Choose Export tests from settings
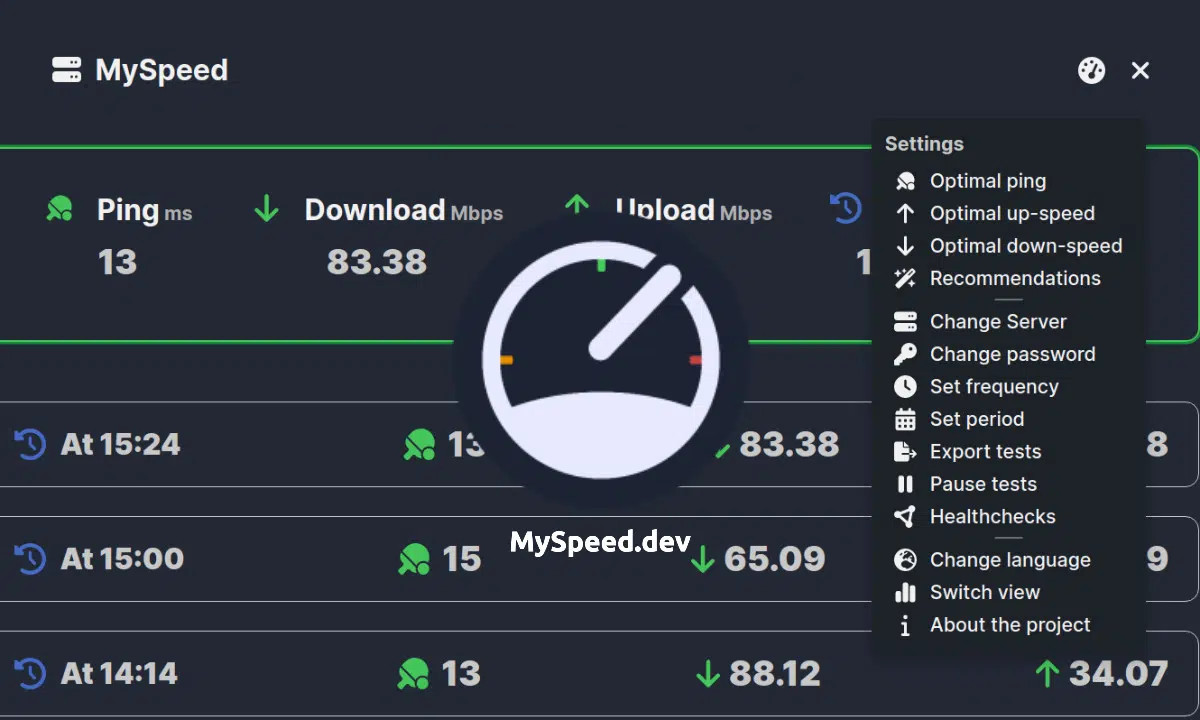Image resolution: width=1200 pixels, height=720 pixels. [x=985, y=452]
